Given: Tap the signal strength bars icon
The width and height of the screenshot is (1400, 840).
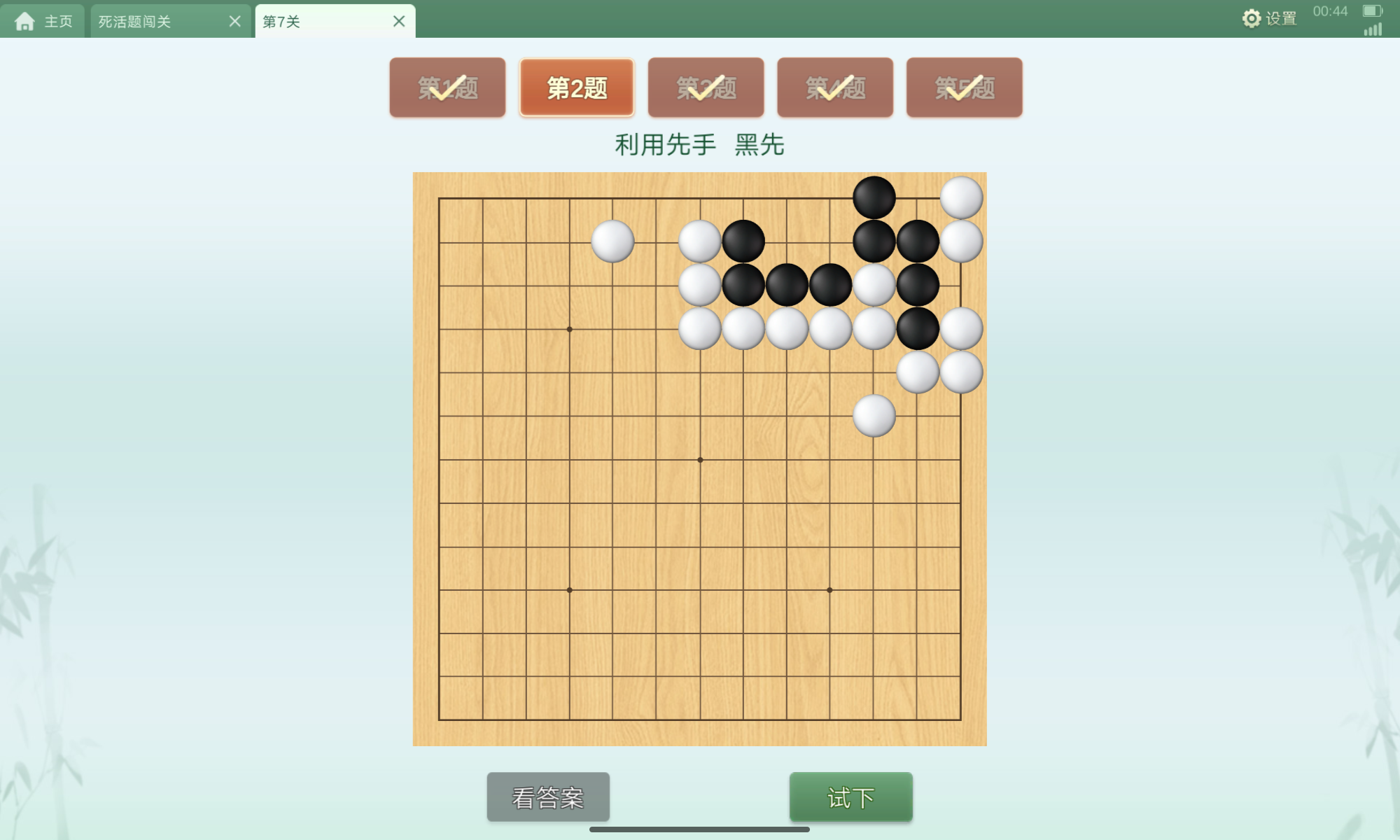Looking at the screenshot, I should [x=1373, y=29].
